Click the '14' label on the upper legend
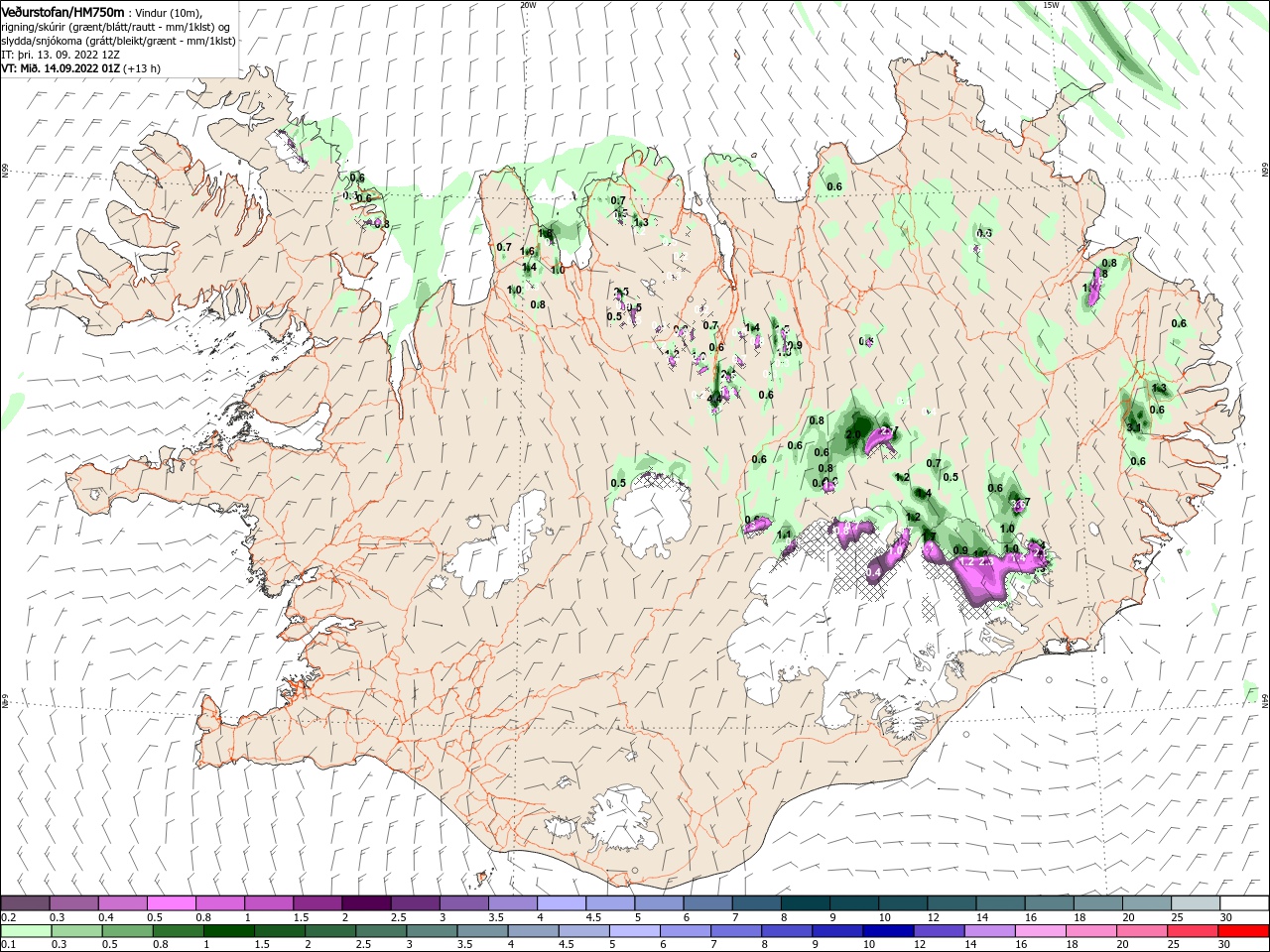The width and height of the screenshot is (1270, 952). [x=981, y=917]
